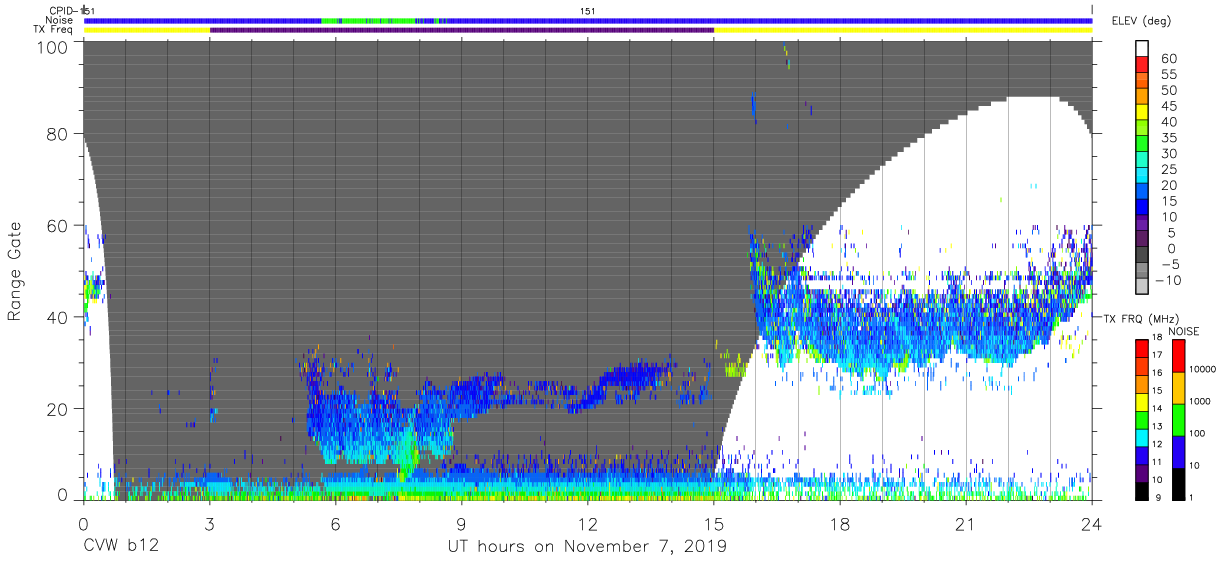The width and height of the screenshot is (1228, 567).
Task: Select the red top segment of NOISE colorbar
Action: click(1177, 357)
